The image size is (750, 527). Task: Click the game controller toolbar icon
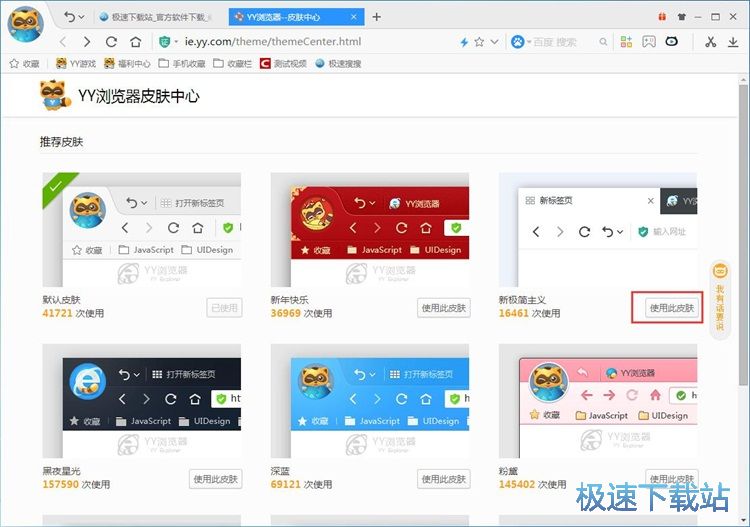(x=649, y=42)
